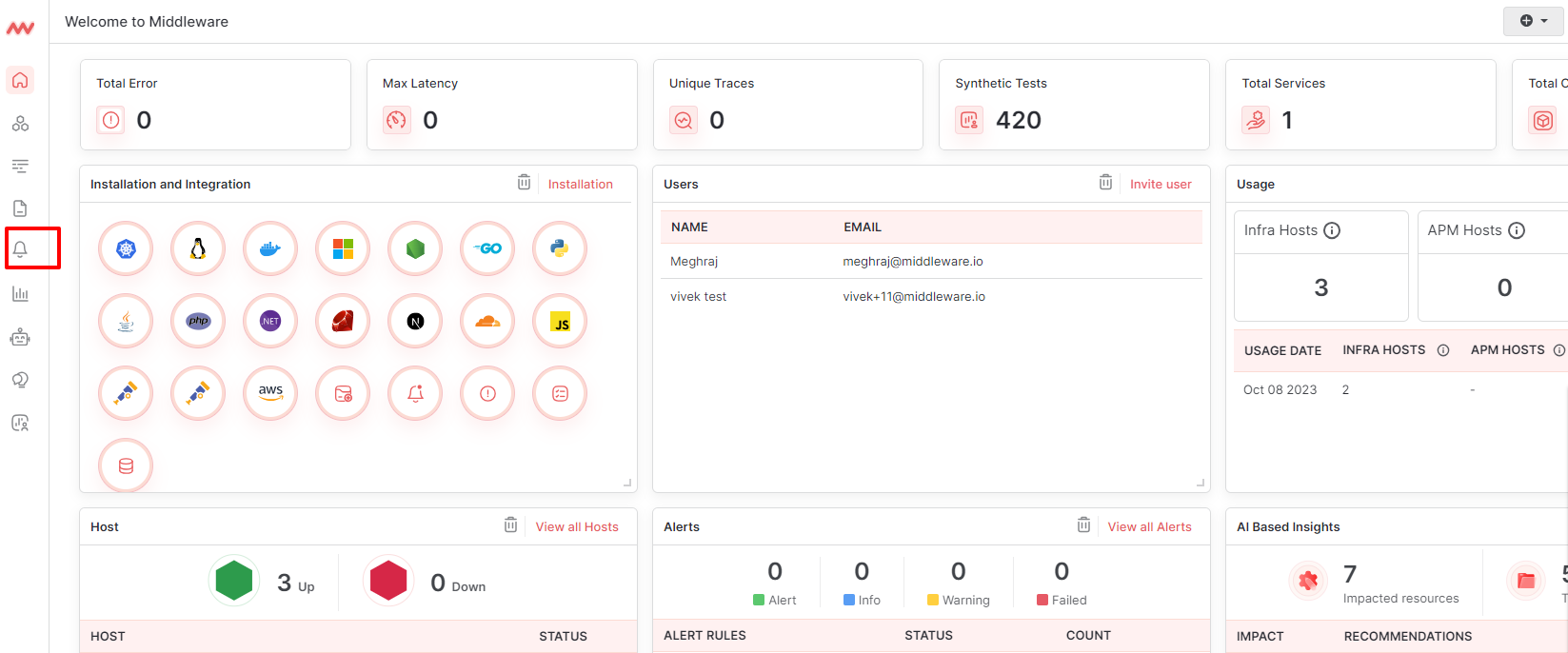Click the Installation link
This screenshot has height=653, width=1568.
click(x=580, y=185)
